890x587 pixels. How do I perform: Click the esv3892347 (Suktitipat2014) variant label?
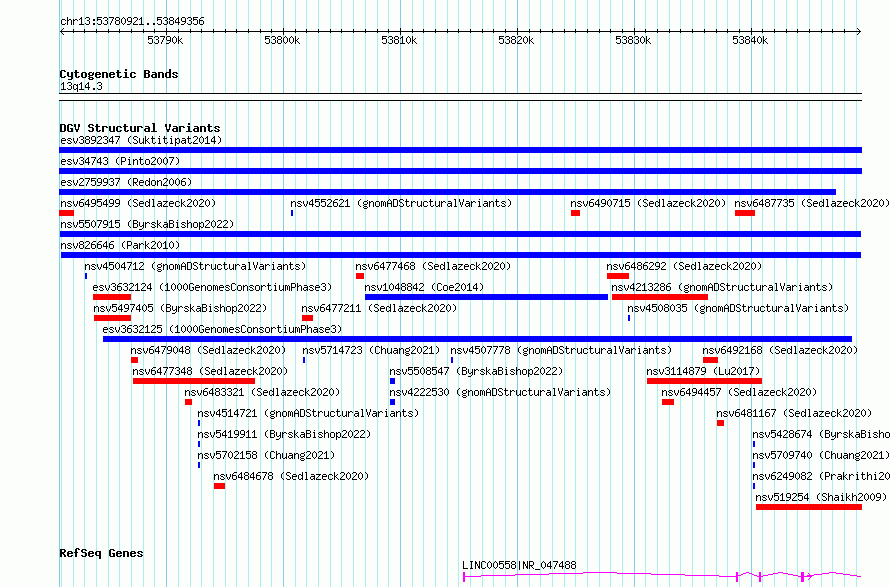click(141, 140)
